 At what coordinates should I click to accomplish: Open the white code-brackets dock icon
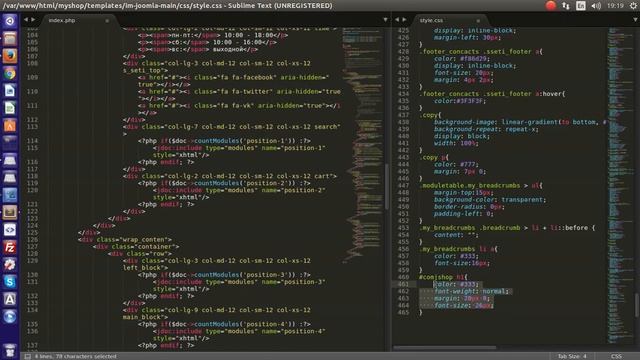pyautogui.click(x=10, y=230)
